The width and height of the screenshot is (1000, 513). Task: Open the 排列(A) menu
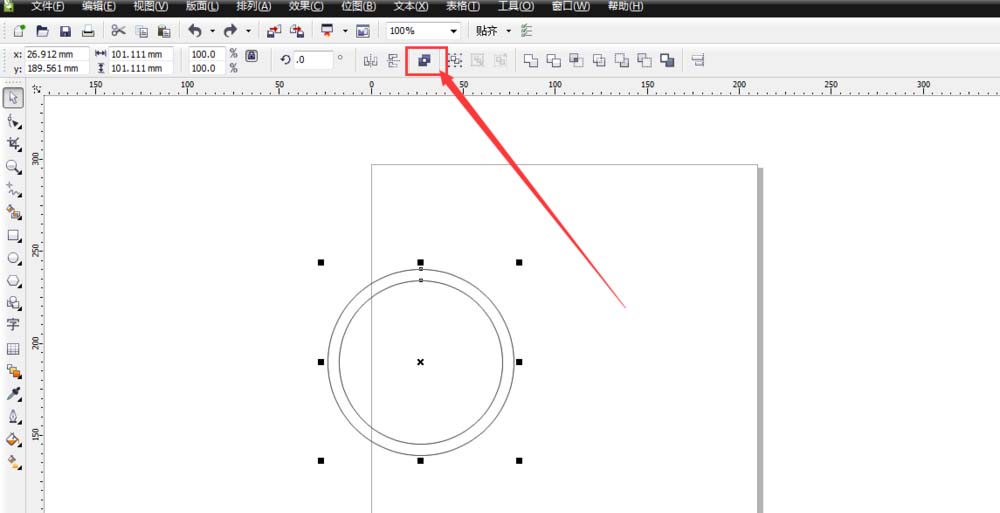(x=254, y=6)
